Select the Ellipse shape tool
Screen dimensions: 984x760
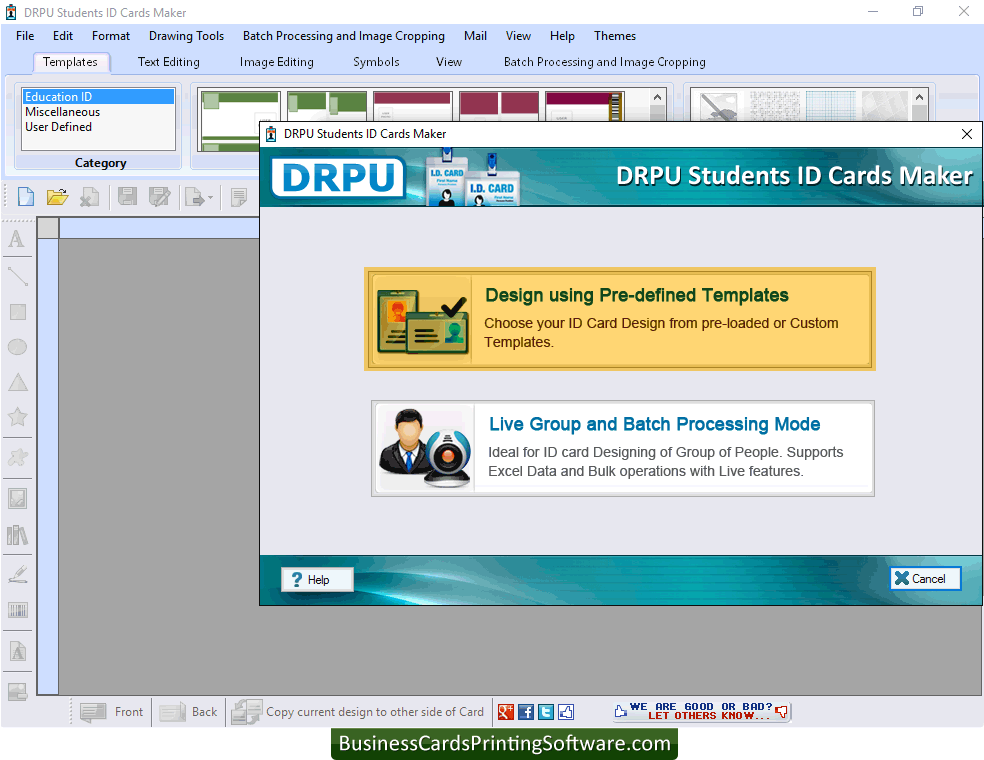tap(17, 347)
